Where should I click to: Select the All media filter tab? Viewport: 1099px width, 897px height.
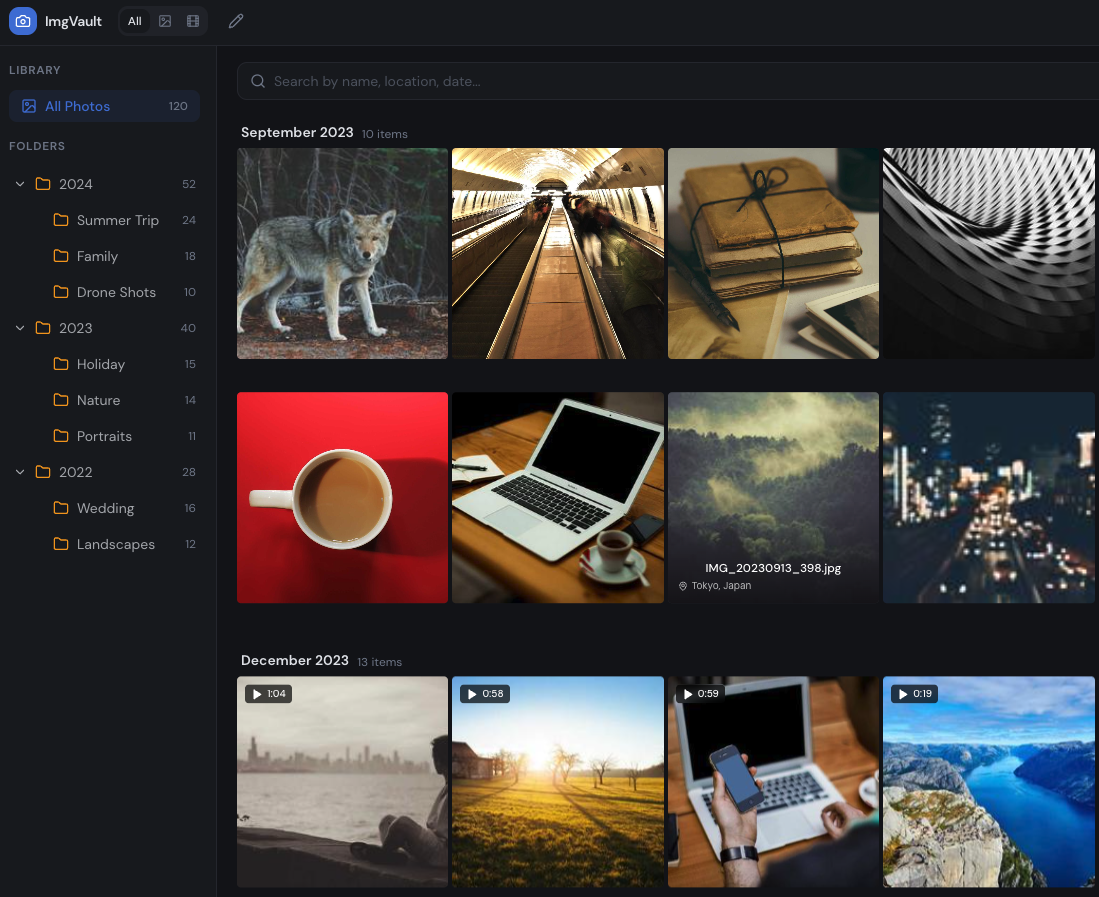point(135,21)
